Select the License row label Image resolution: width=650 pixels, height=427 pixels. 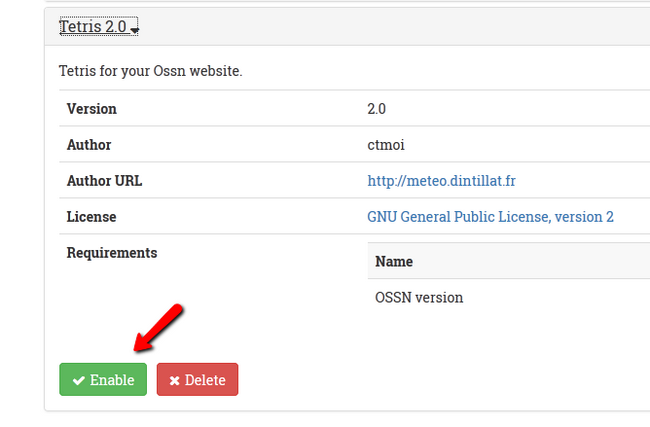91,217
